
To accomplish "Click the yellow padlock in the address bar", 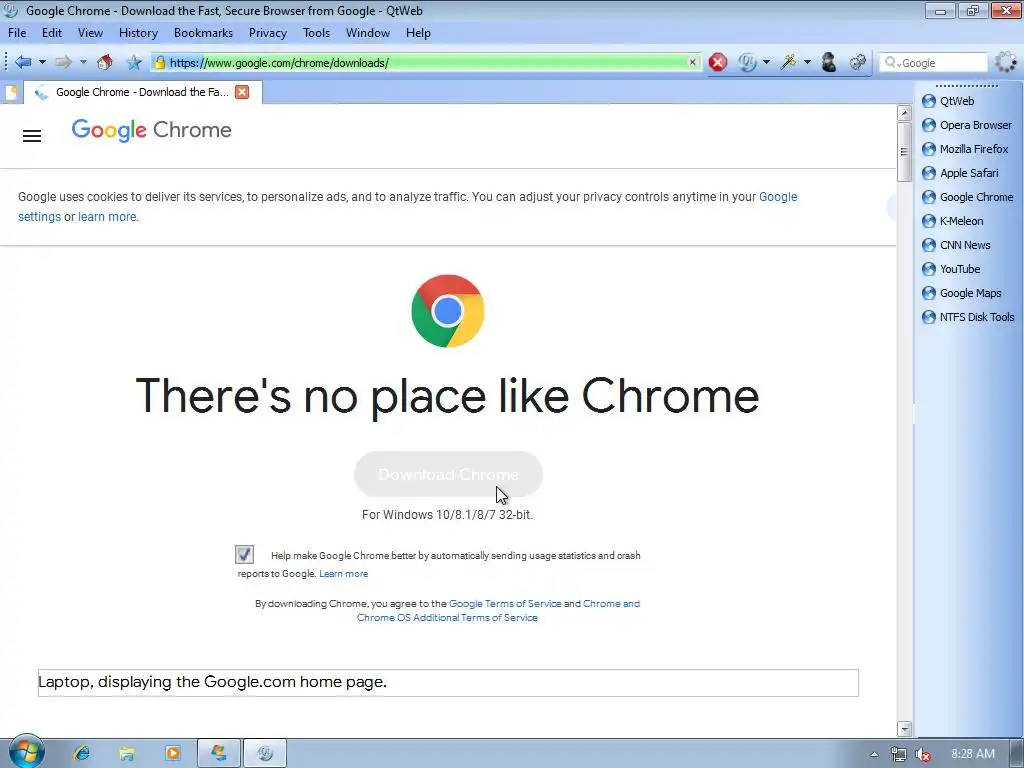I will pyautogui.click(x=160, y=63).
